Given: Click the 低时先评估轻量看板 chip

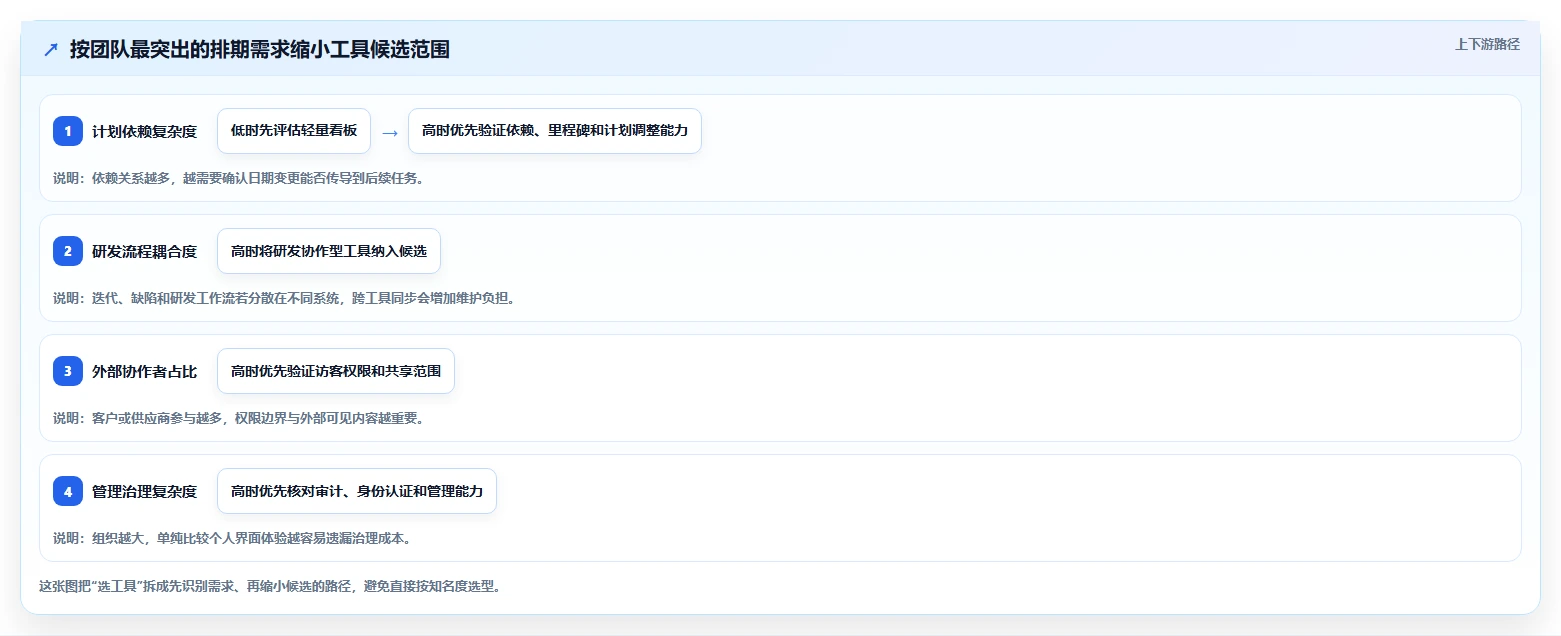Looking at the screenshot, I should coord(294,131).
